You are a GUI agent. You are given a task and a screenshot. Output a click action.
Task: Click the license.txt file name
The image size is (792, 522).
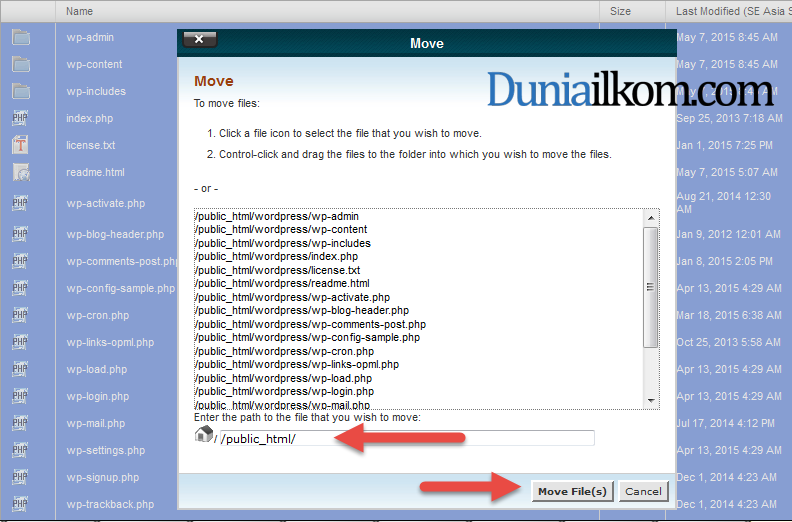[x=90, y=146]
